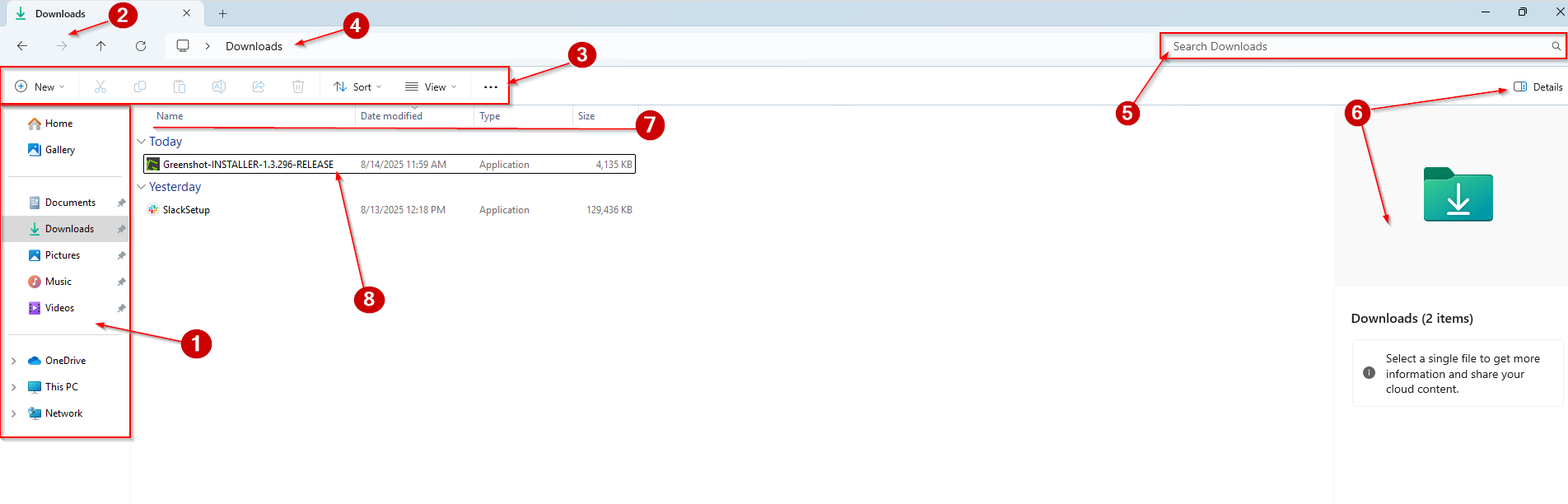Click the Rename icon in toolbar
The width and height of the screenshot is (1568, 504).
coord(219,86)
